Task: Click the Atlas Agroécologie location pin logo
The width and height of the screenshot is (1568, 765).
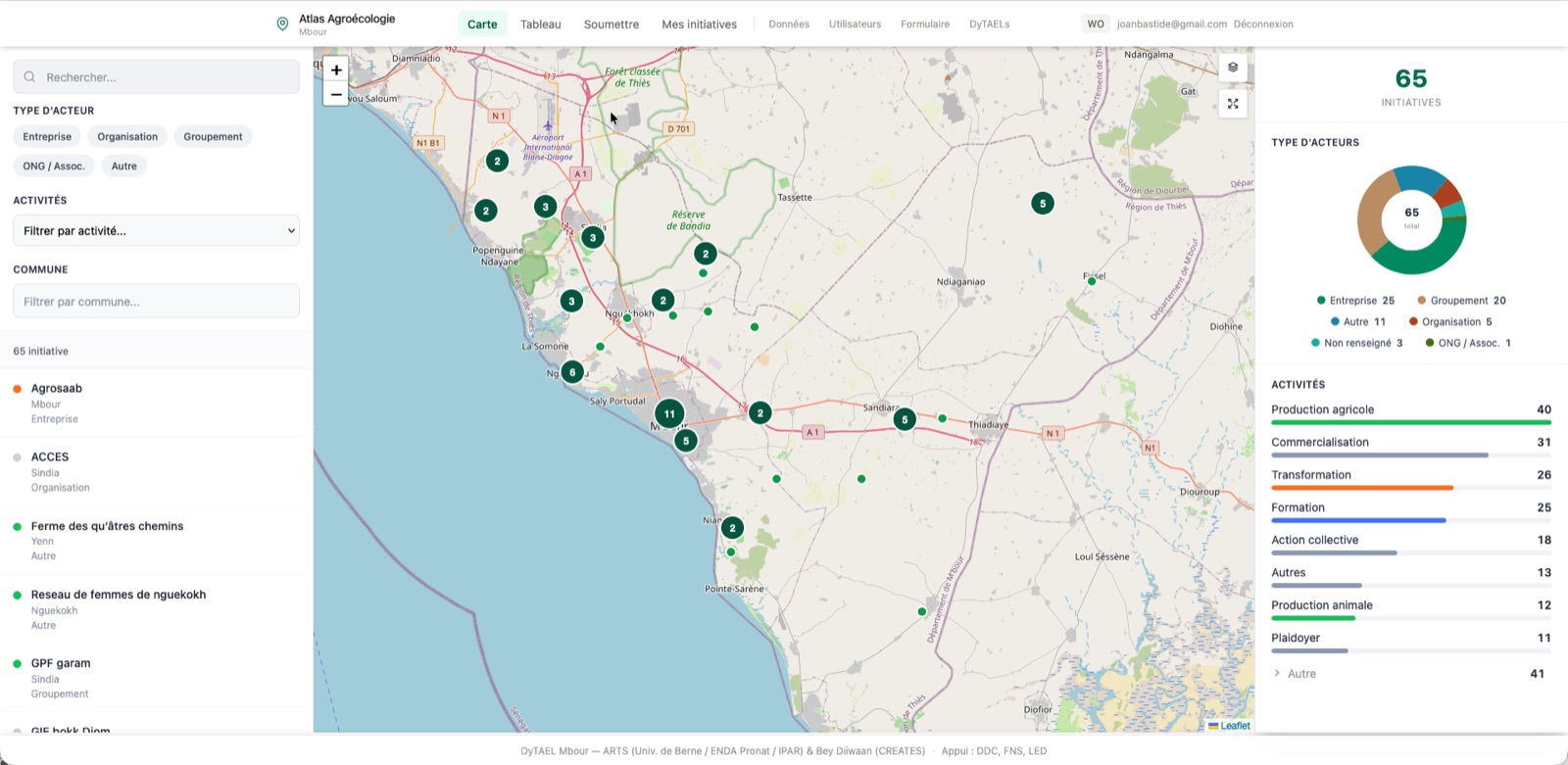Action: click(282, 24)
